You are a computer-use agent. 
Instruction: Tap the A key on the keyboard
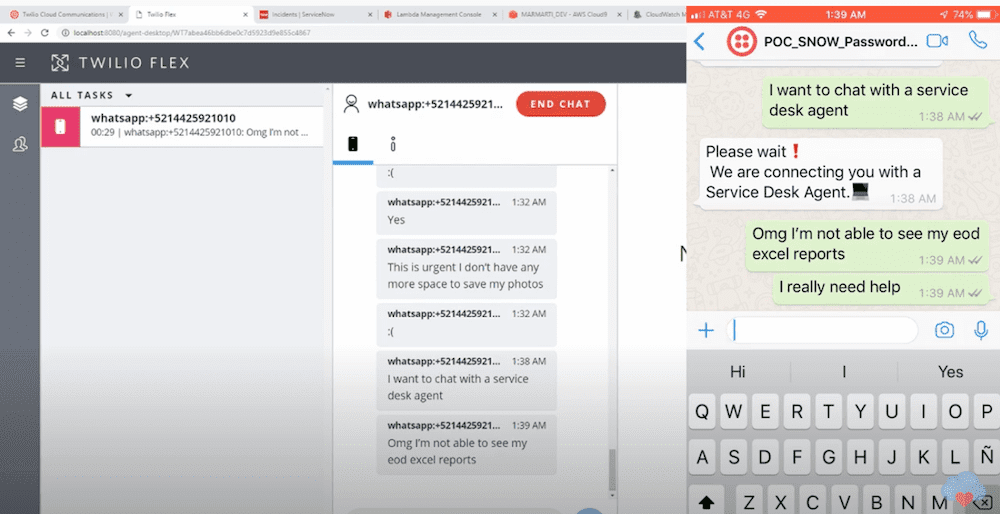(702, 457)
